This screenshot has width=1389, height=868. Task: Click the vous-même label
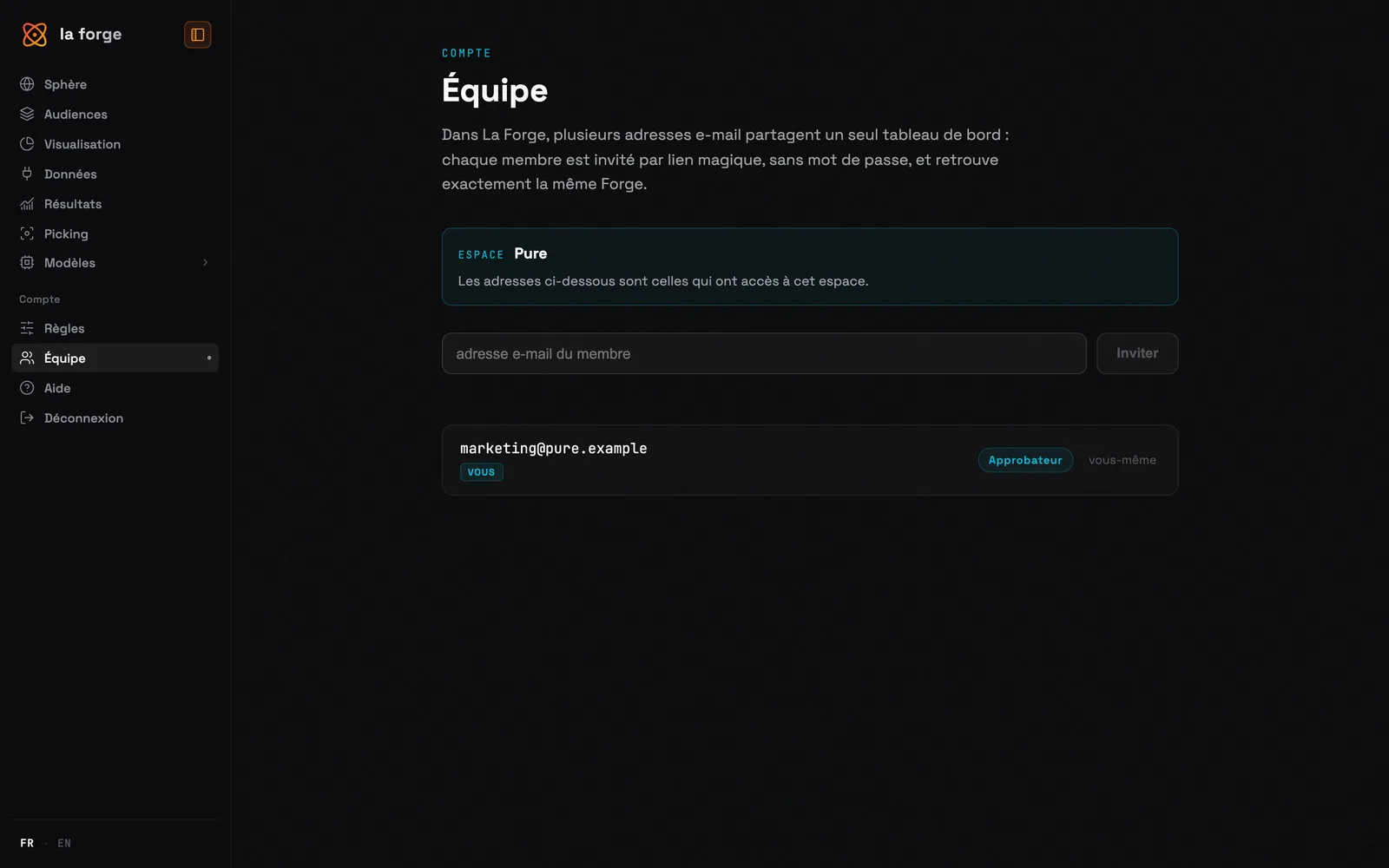pos(1122,460)
